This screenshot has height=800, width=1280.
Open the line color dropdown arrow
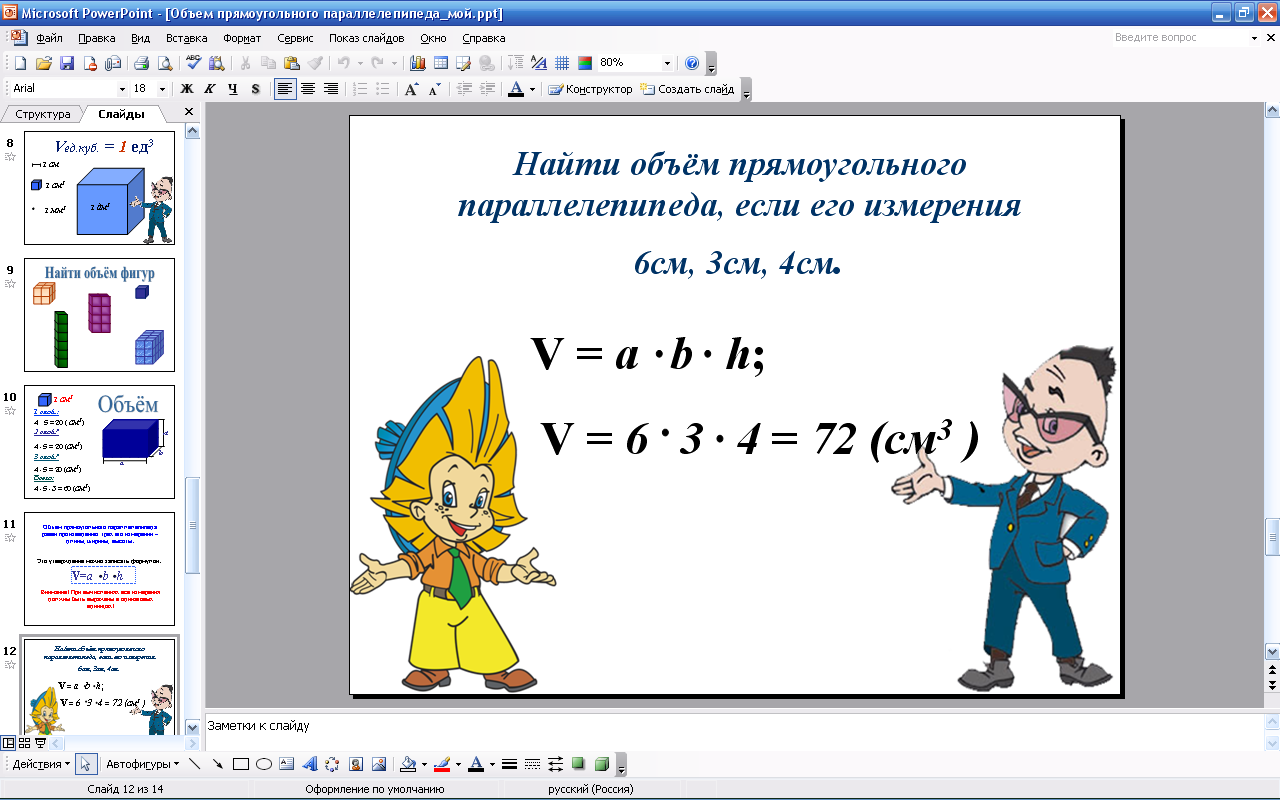click(x=458, y=764)
